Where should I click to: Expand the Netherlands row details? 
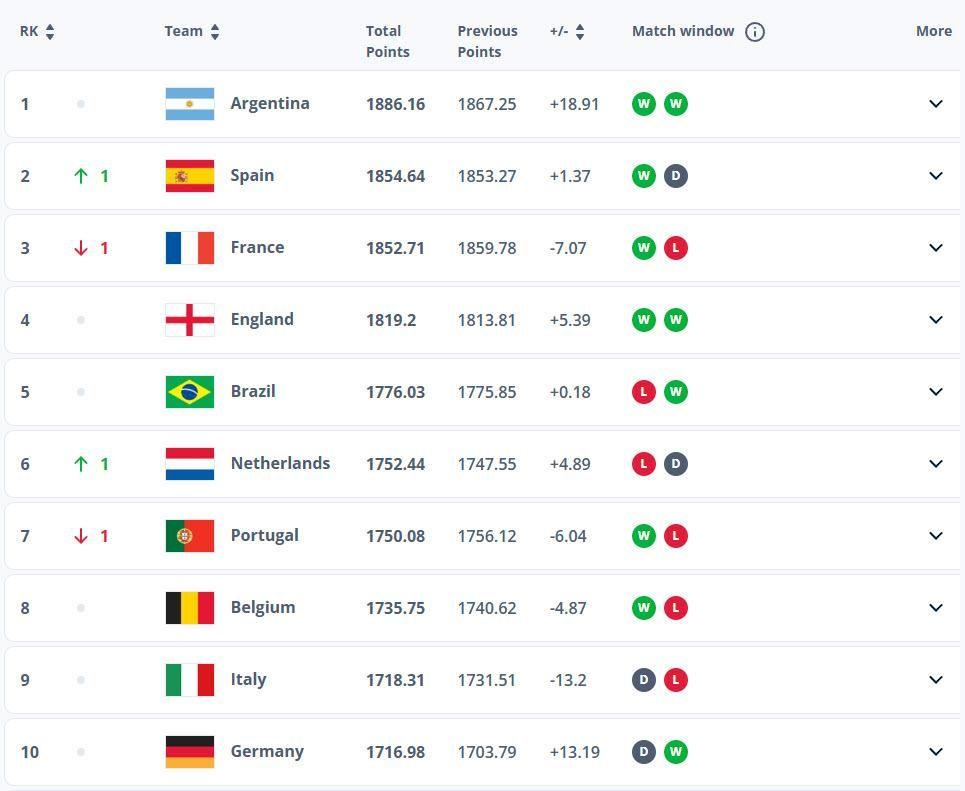point(936,464)
